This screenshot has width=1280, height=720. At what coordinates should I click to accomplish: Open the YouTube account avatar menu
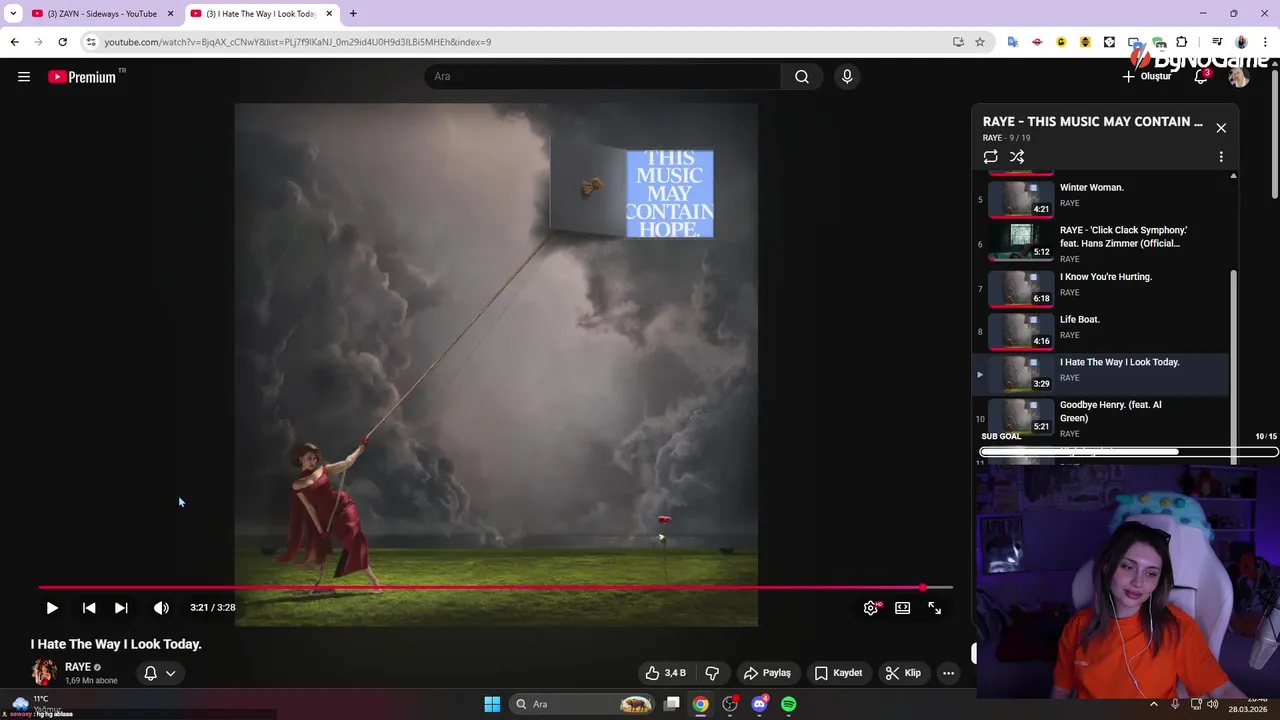[x=1239, y=77]
